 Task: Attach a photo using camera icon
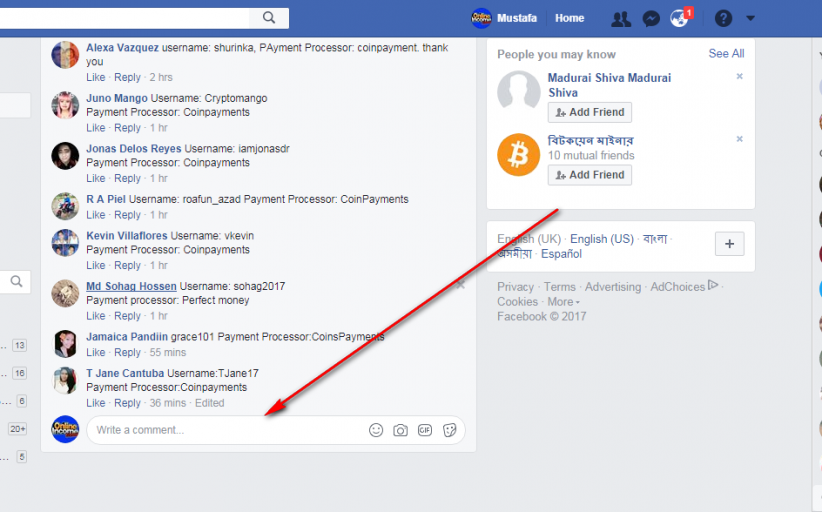pos(400,430)
